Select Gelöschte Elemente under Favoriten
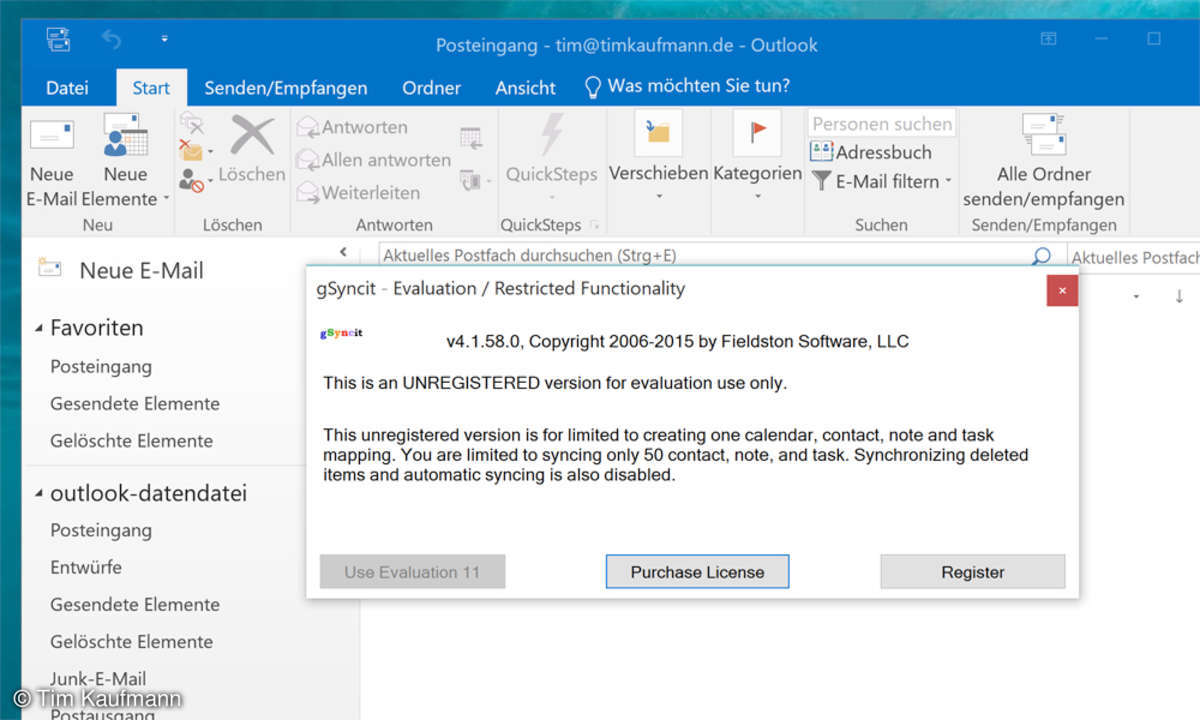The image size is (1200, 720). click(132, 440)
